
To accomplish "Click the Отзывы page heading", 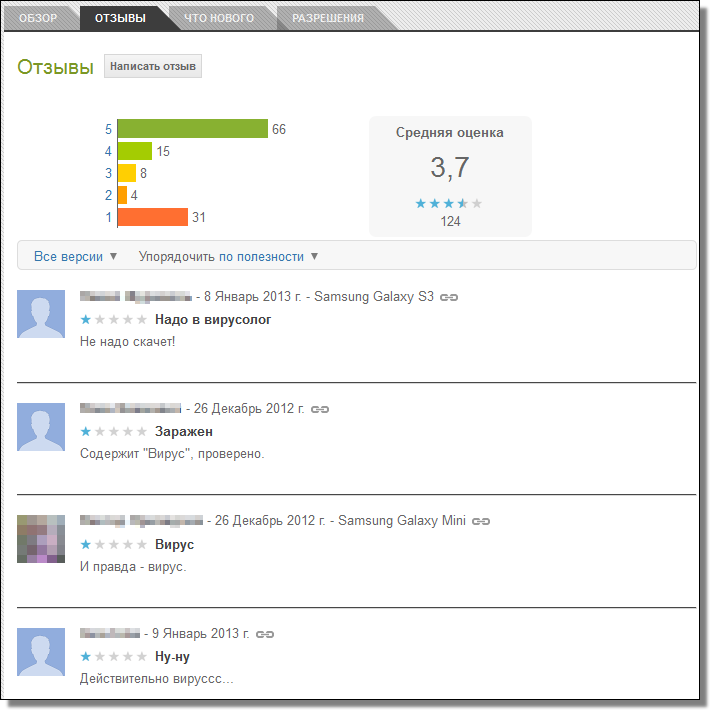I will click(55, 67).
